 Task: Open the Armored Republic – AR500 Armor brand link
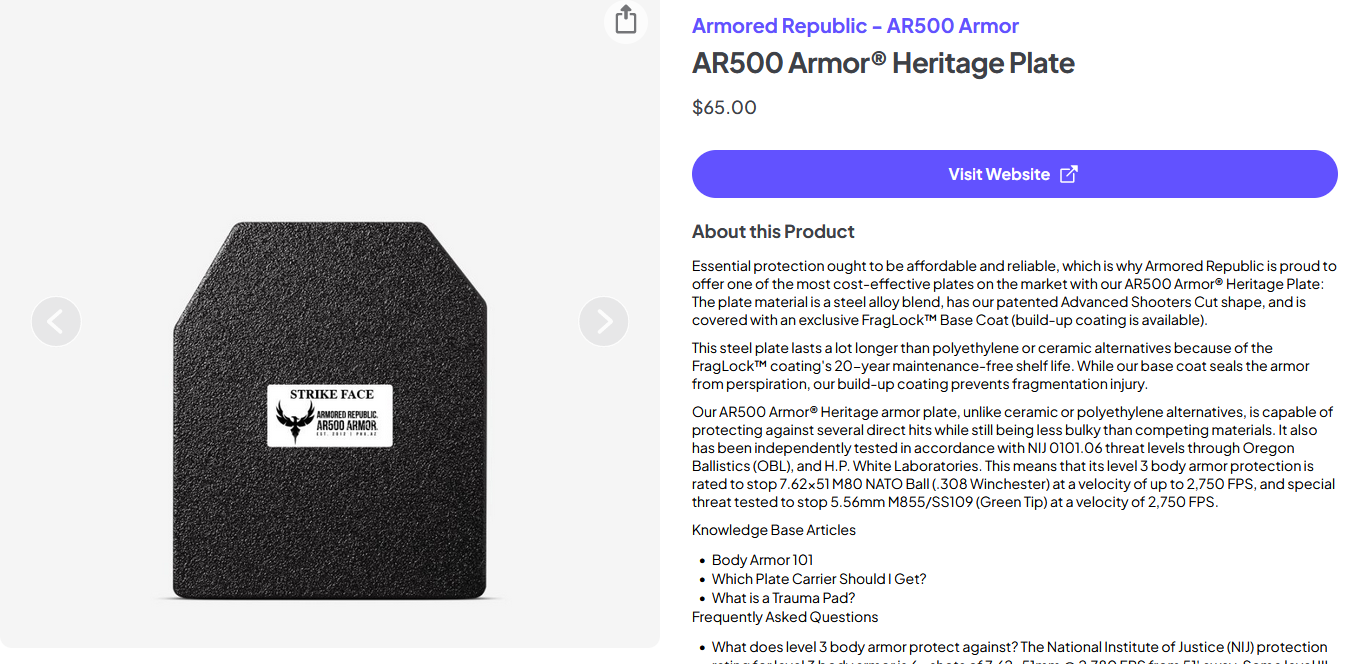(855, 26)
